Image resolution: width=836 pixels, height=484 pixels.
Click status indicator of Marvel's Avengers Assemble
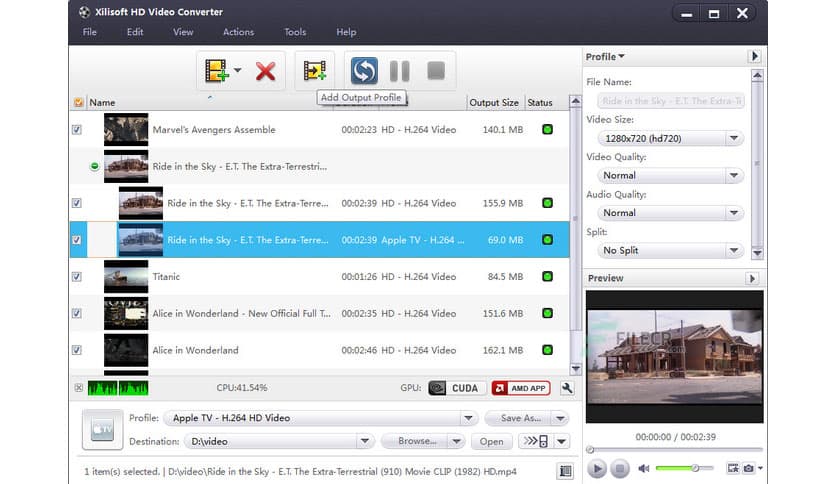click(547, 130)
